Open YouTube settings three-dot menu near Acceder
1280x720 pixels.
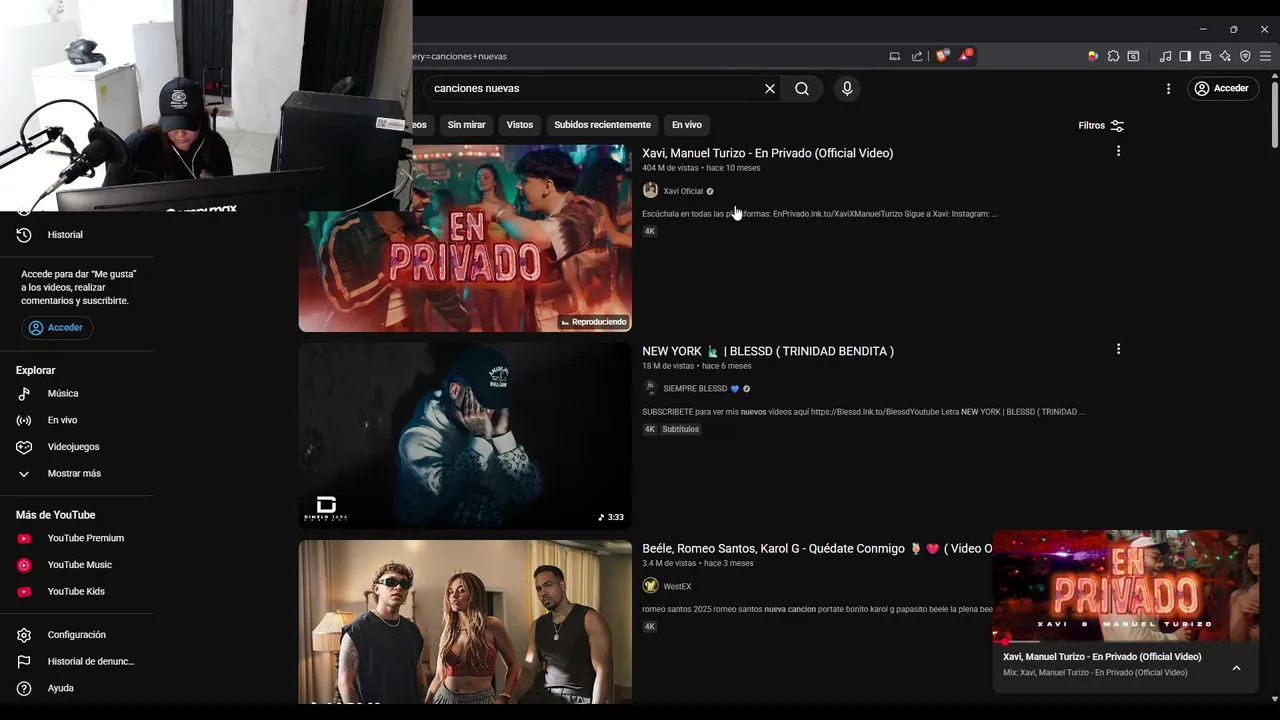pyautogui.click(x=1168, y=88)
